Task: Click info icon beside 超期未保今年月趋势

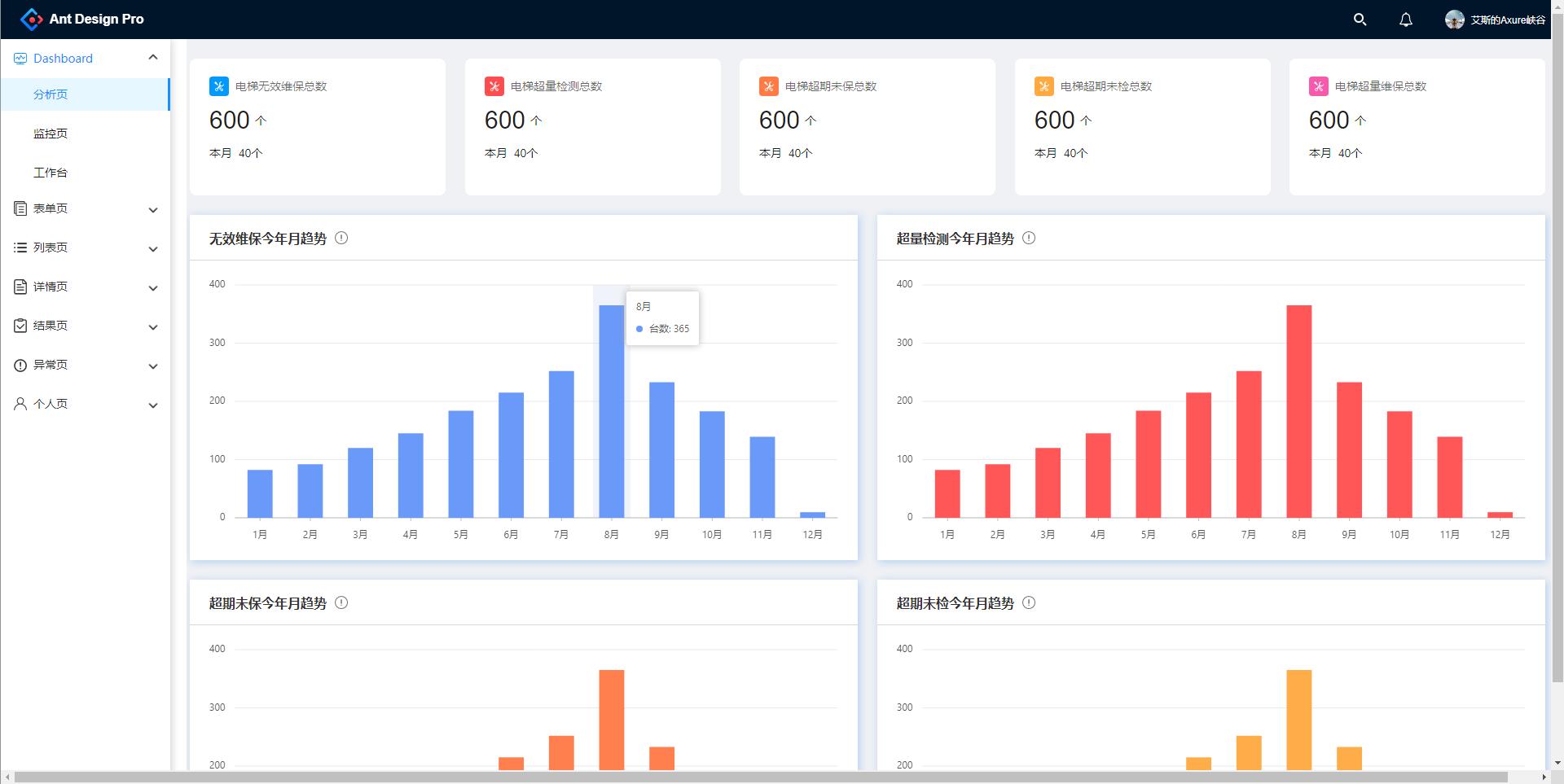Action: tap(341, 603)
